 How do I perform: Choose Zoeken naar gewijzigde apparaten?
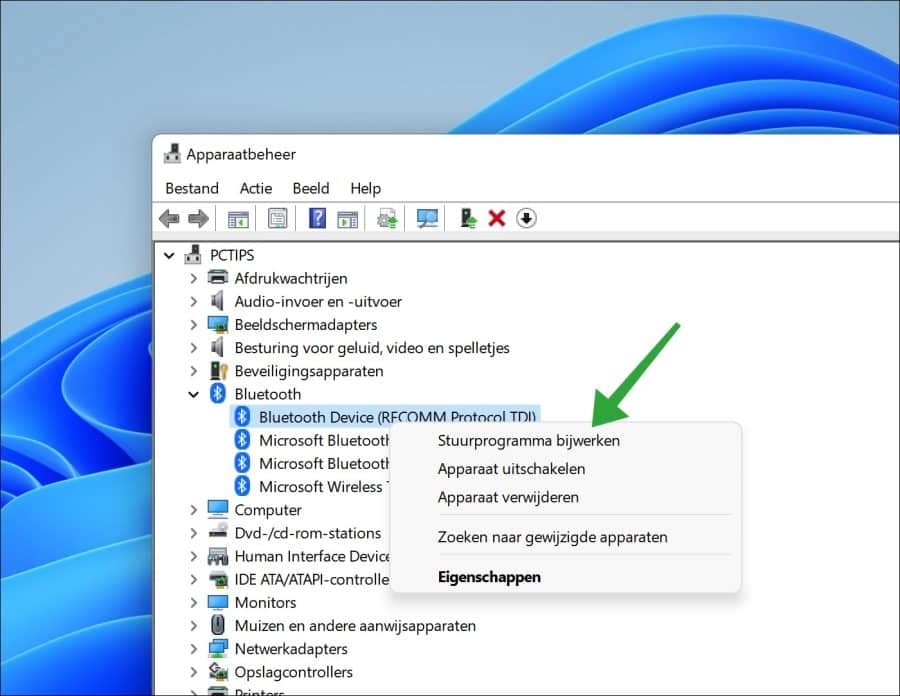(565, 537)
